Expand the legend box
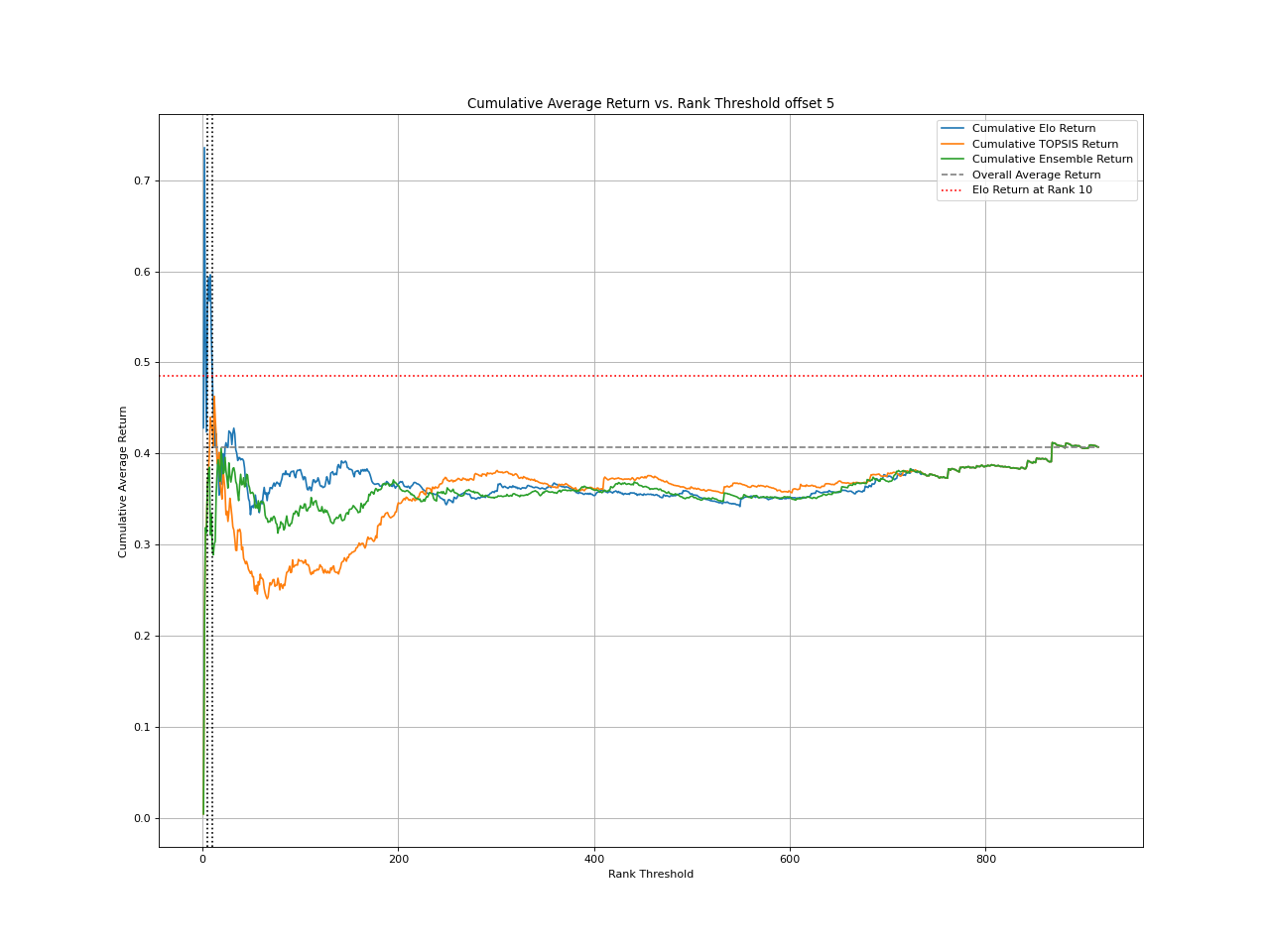The height and width of the screenshot is (952, 1270). click(x=1036, y=158)
